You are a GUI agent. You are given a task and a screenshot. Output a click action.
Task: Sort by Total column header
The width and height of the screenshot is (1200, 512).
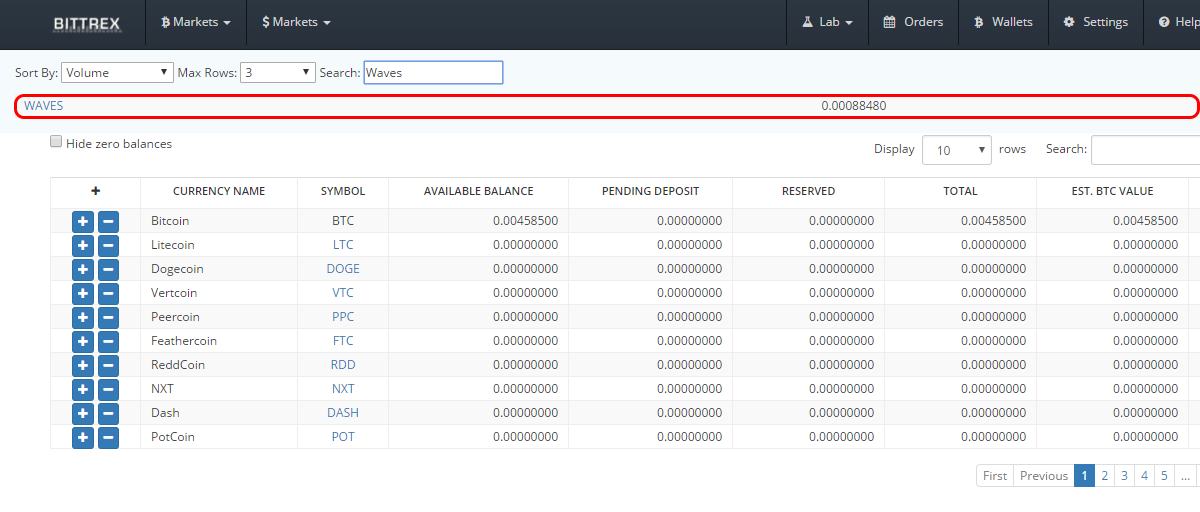pyautogui.click(x=960, y=191)
